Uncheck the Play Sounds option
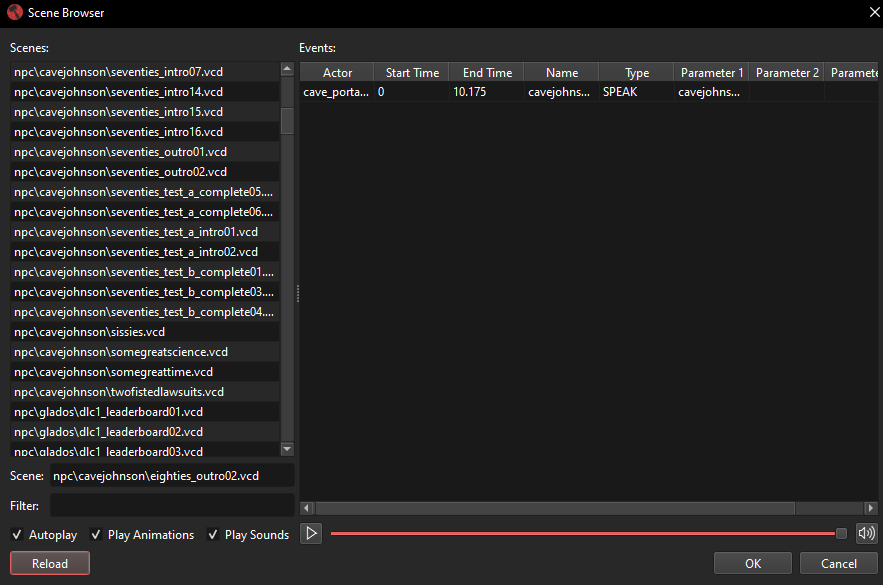This screenshot has height=585, width=883. coord(214,535)
